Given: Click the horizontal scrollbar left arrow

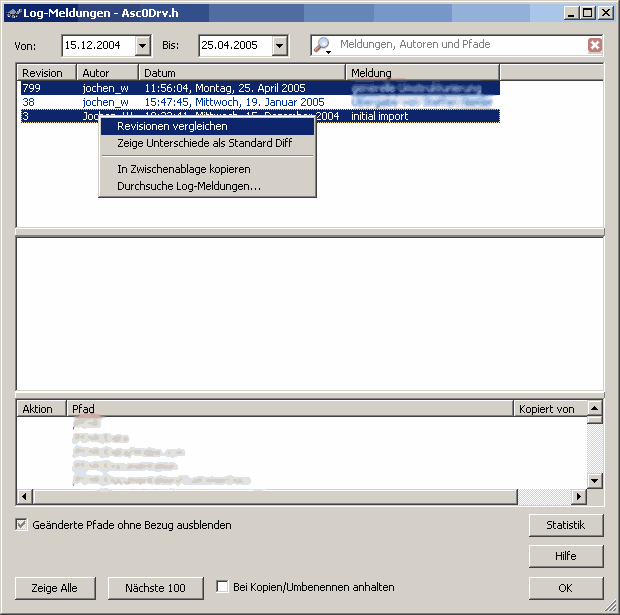Looking at the screenshot, I should point(25,496).
